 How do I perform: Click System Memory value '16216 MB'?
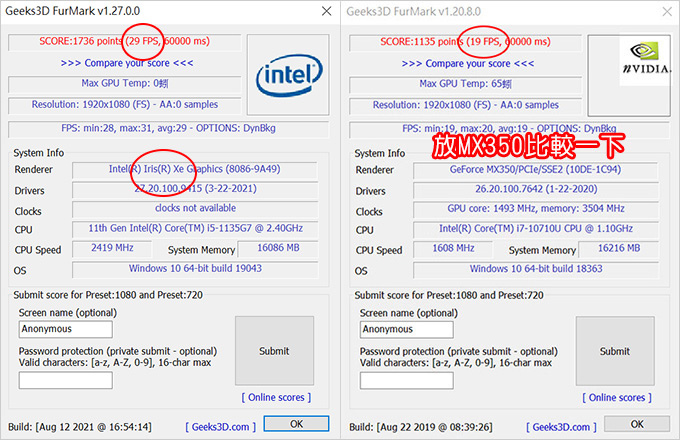[619, 248]
